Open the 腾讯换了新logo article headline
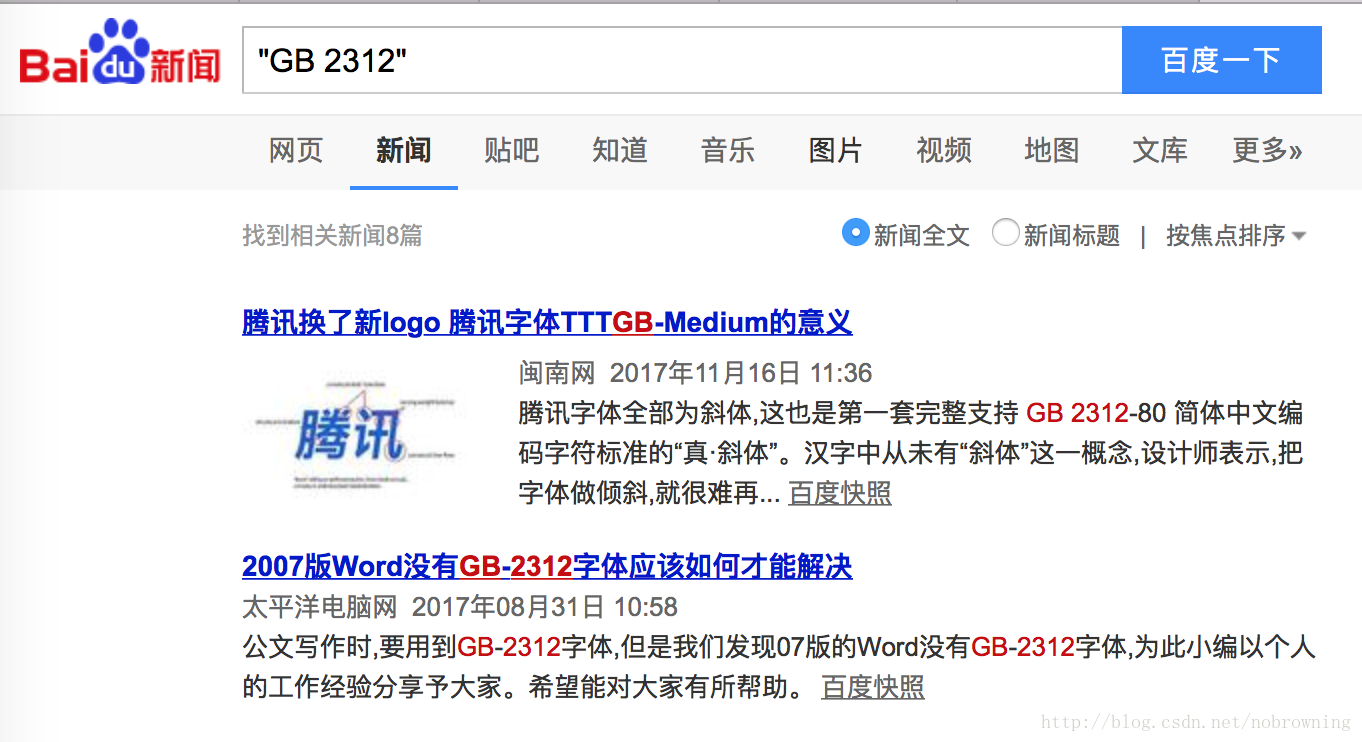 (547, 323)
